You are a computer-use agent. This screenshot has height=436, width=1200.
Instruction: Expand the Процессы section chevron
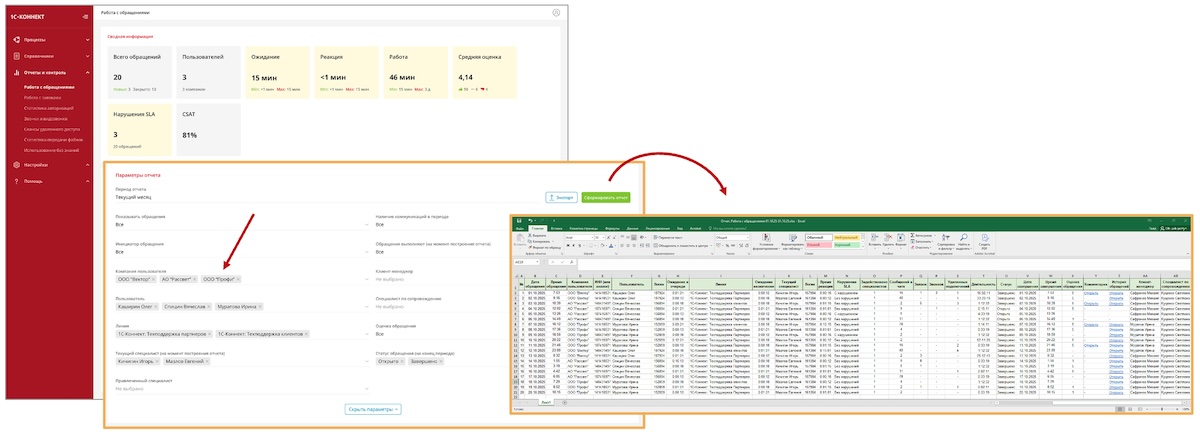pos(87,40)
